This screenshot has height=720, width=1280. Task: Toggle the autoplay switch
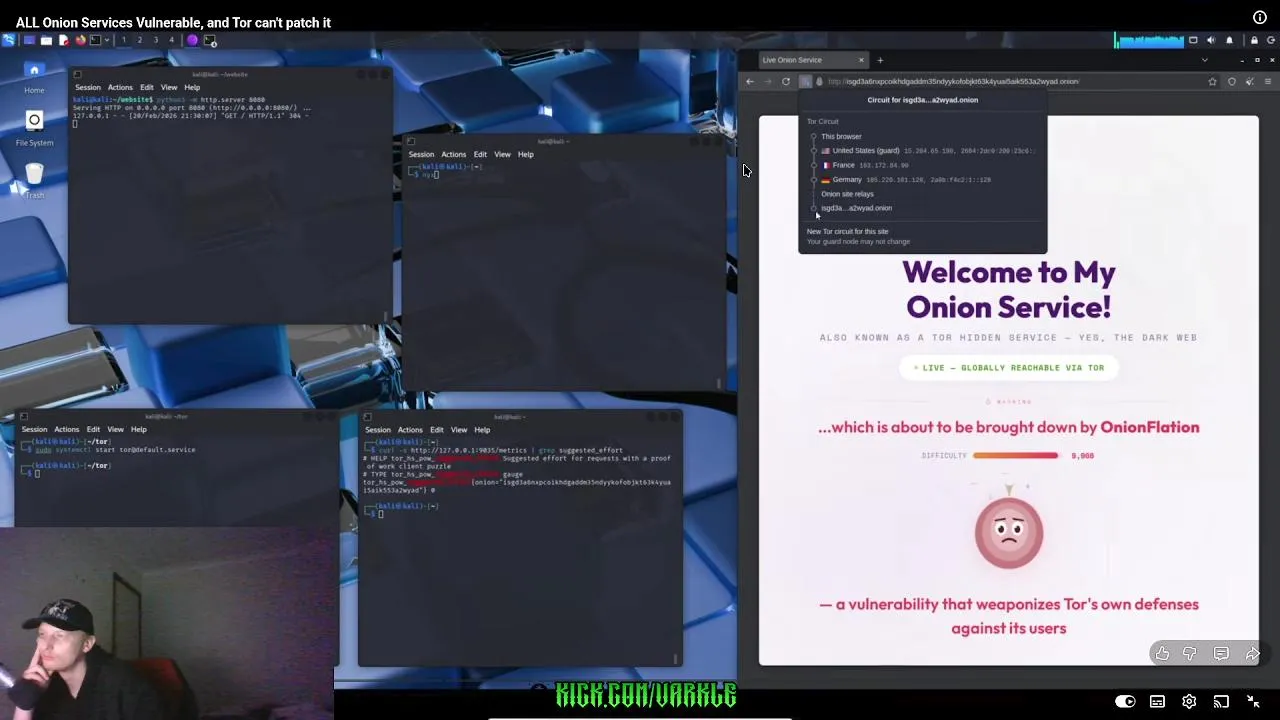click(1125, 702)
